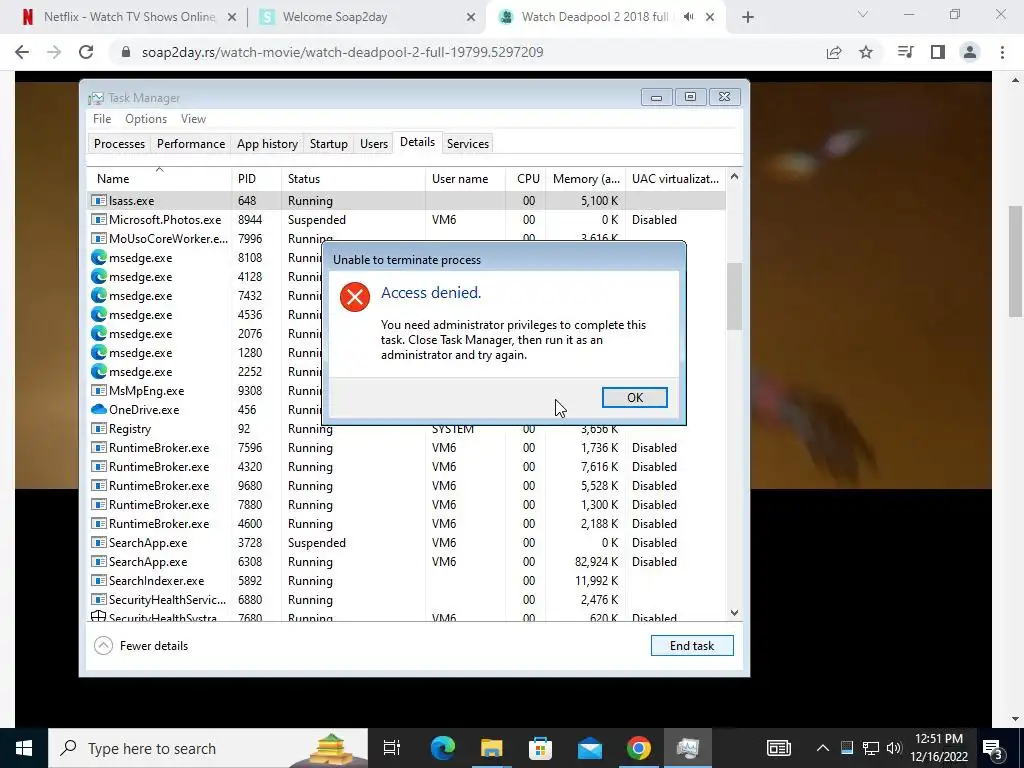Viewport: 1024px width, 768px height.
Task: Select SearchIndexer.exe process
Action: point(406,581)
